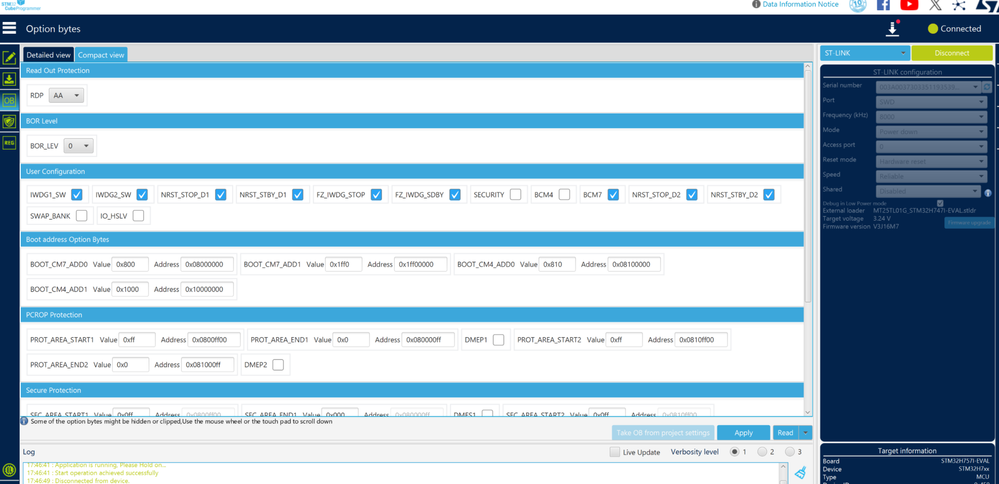Screen dimensions: 999x484
Task: Select verbosity level 3 radio
Action: point(790,452)
